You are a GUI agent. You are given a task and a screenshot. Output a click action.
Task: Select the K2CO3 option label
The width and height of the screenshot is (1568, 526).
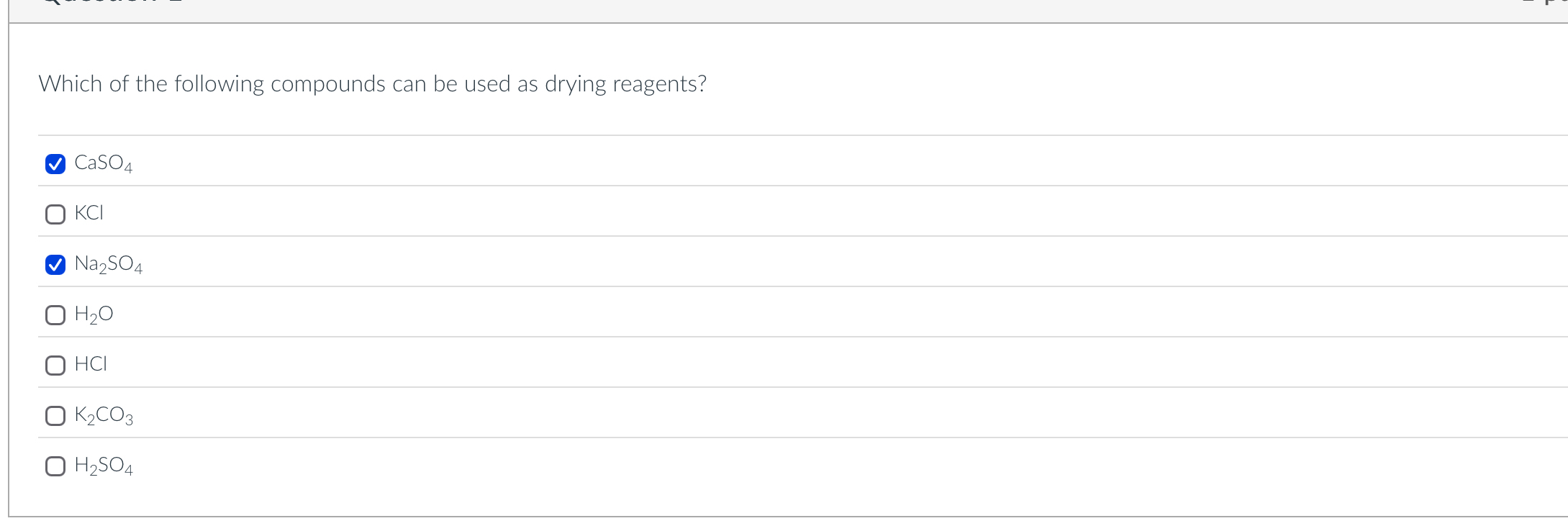tap(102, 414)
